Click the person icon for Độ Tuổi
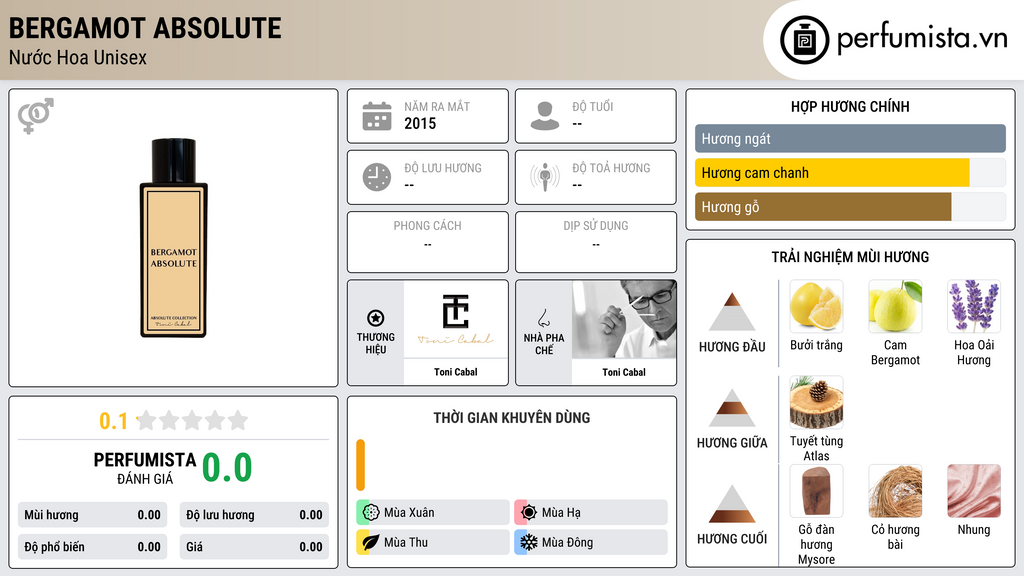This screenshot has width=1024, height=576. [545, 116]
